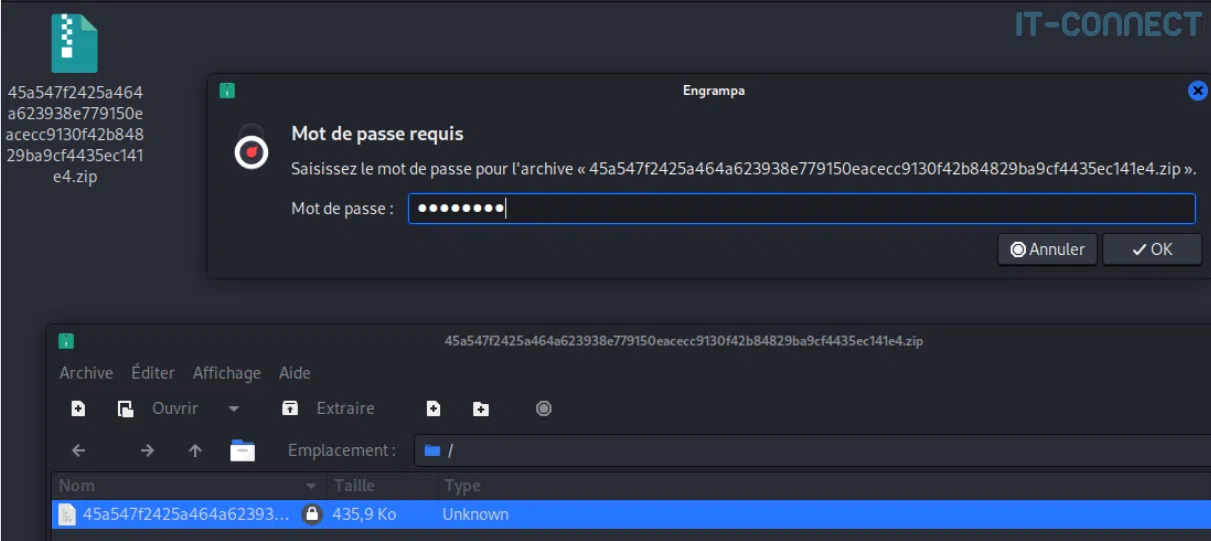Viewport: 1211px width, 541px height.
Task: Click the OK button
Action: click(x=1152, y=250)
